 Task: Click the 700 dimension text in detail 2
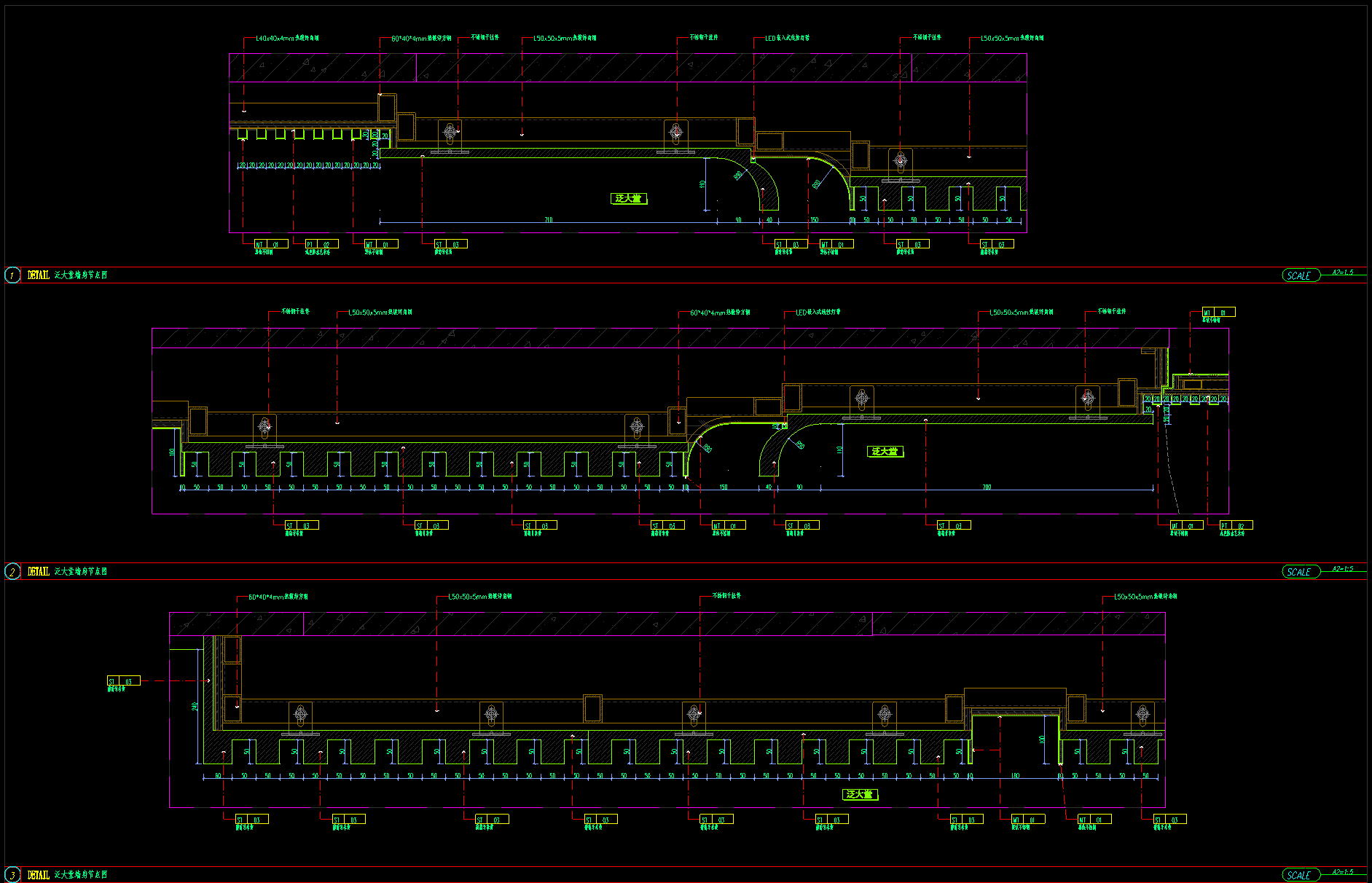coord(987,487)
